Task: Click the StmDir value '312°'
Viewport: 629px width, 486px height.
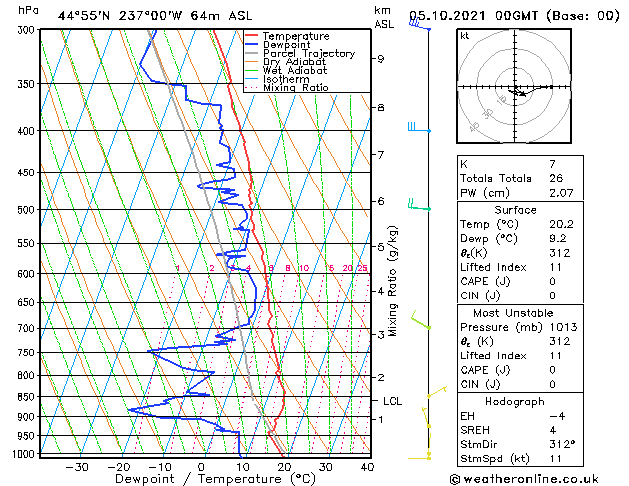Action: tap(562, 444)
